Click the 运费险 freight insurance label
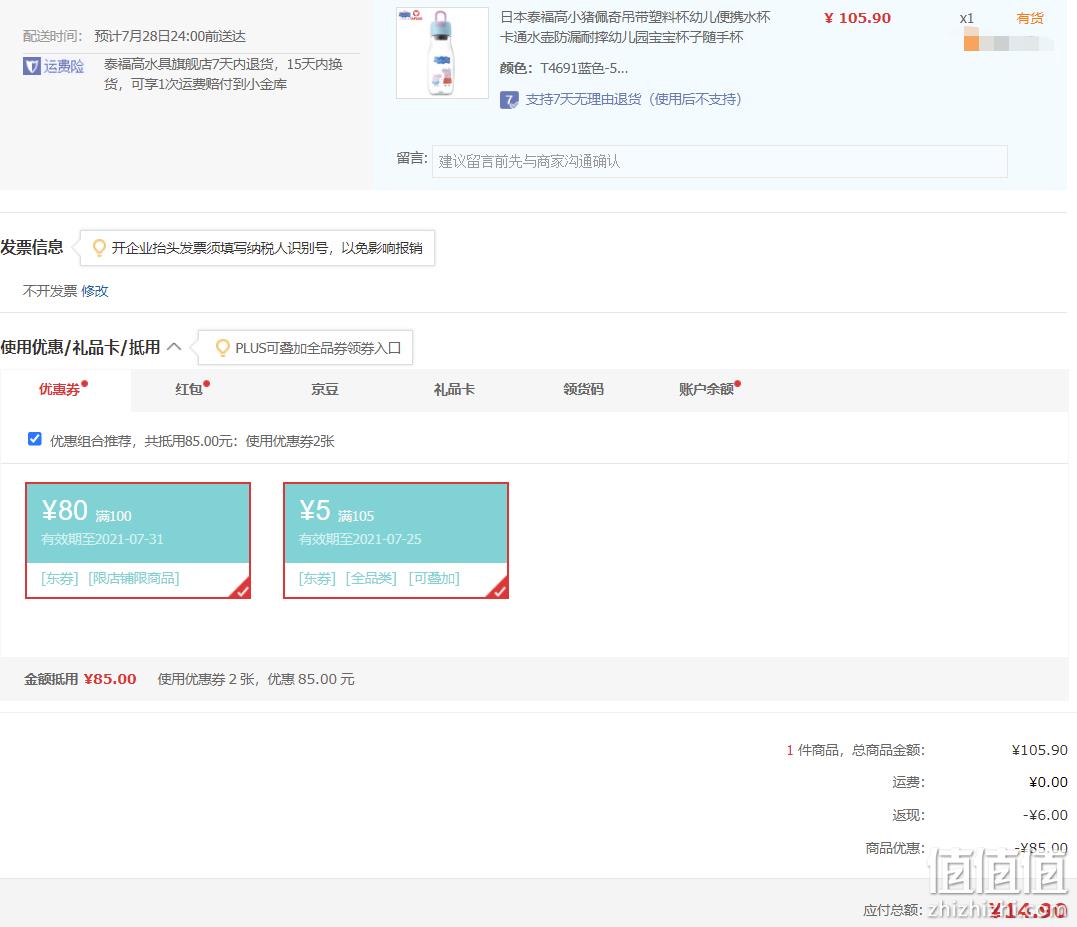Viewport: 1077px width, 927px height. 64,67
